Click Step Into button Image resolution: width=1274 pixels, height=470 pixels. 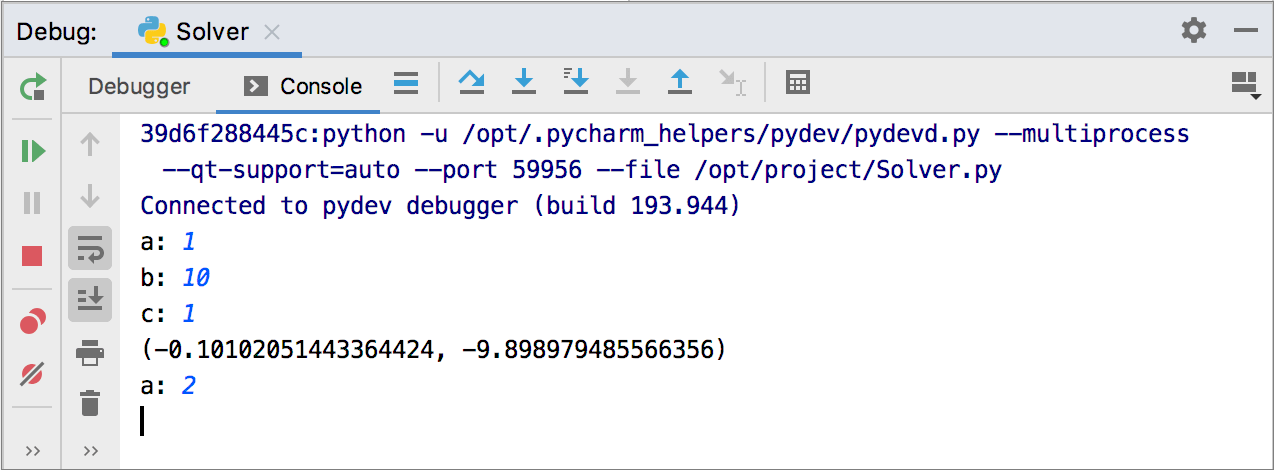(523, 82)
